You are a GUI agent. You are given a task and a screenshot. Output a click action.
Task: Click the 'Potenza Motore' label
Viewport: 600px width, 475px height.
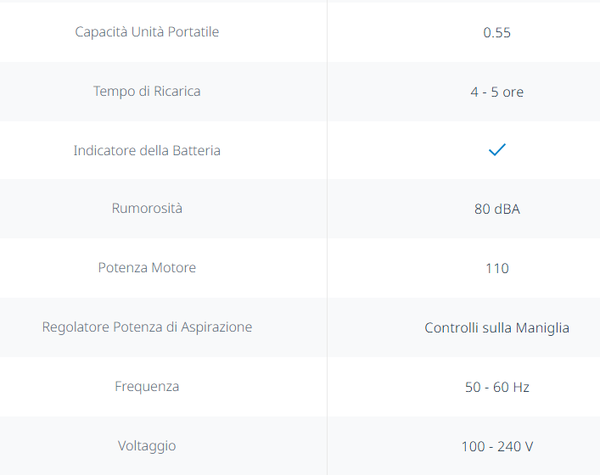(x=147, y=268)
